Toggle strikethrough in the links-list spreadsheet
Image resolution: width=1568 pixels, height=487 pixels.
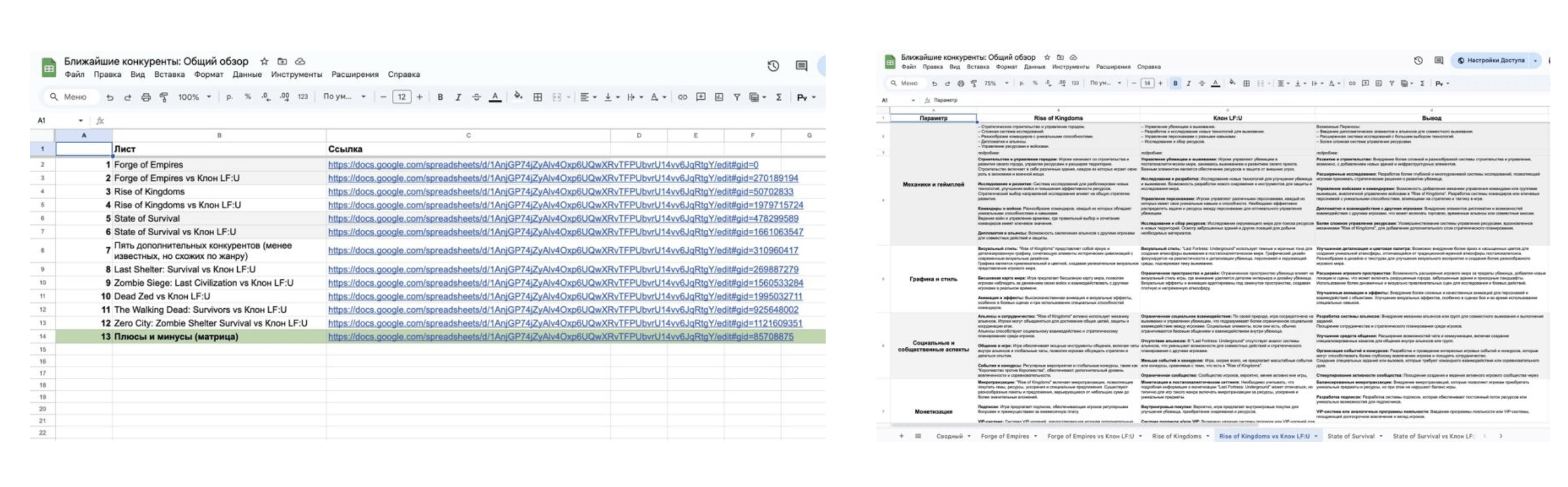tap(476, 97)
